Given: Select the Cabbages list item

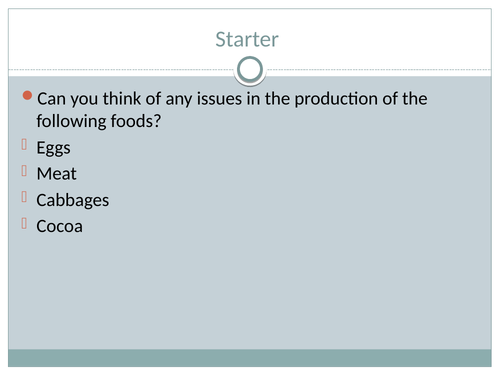Looking at the screenshot, I should point(73,200).
